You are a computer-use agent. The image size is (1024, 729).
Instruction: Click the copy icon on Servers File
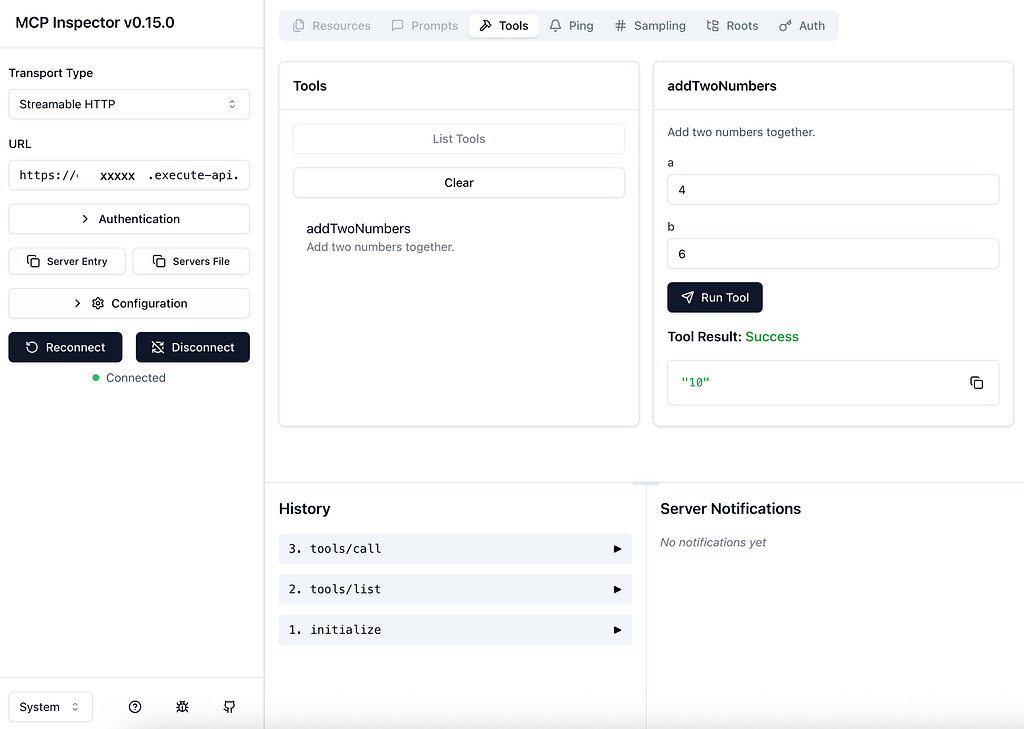159,261
